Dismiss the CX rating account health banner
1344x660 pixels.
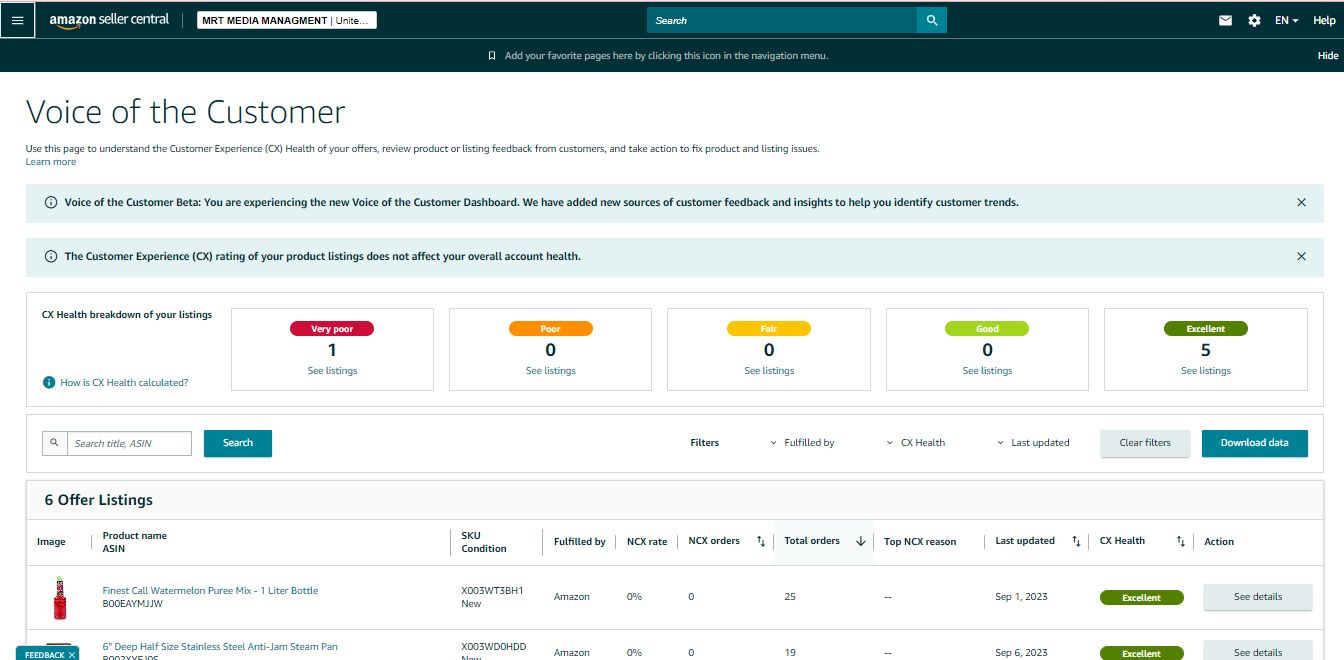[1301, 256]
